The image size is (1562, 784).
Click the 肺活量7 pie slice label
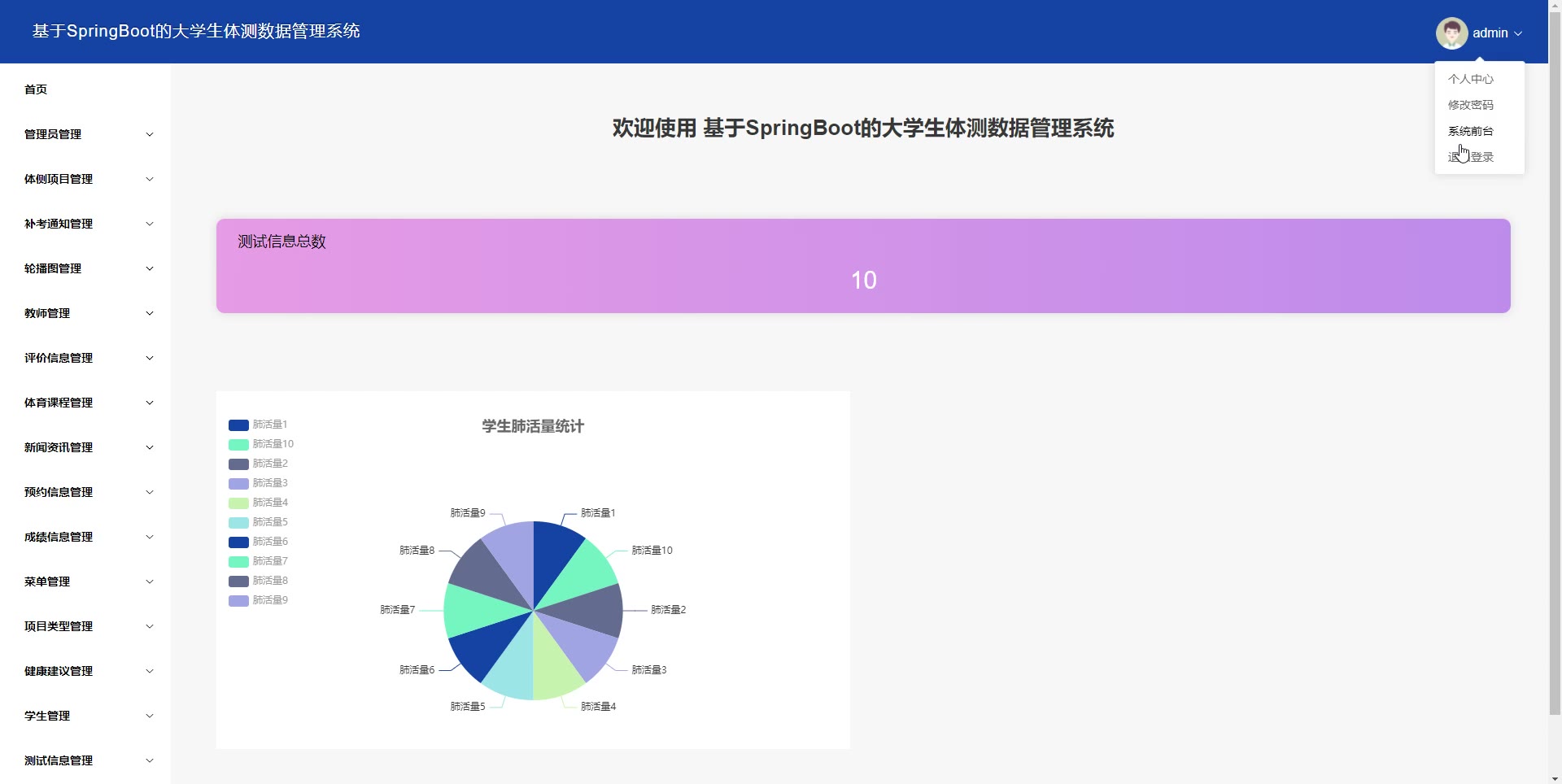398,610
